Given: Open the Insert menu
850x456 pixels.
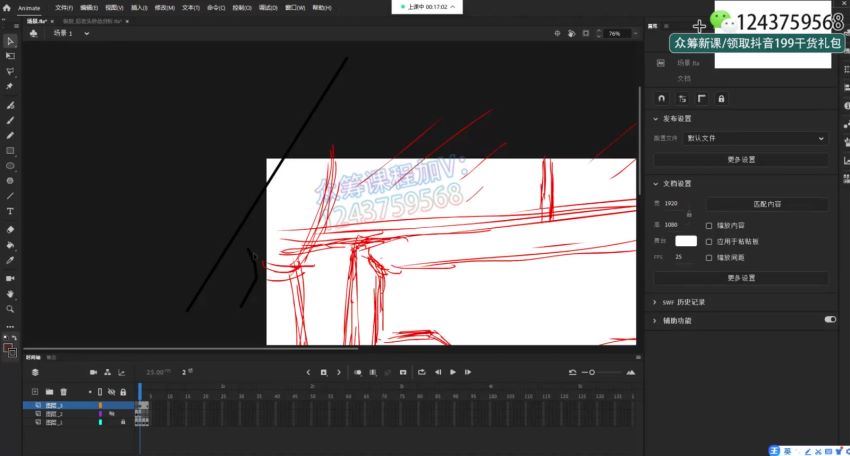Looking at the screenshot, I should point(139,8).
